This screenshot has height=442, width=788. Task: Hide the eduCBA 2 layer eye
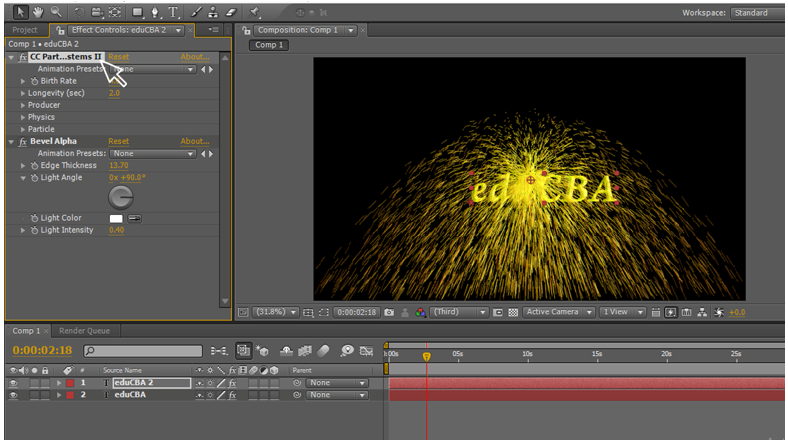[13, 383]
